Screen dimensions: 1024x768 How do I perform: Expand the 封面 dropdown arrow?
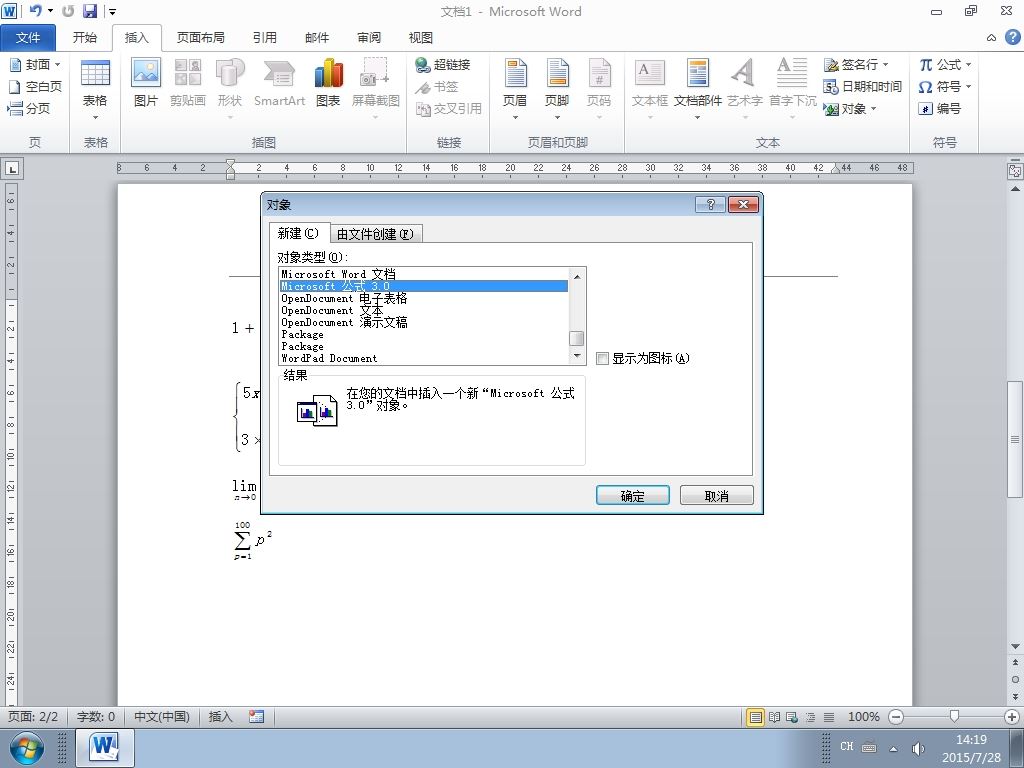[57, 64]
